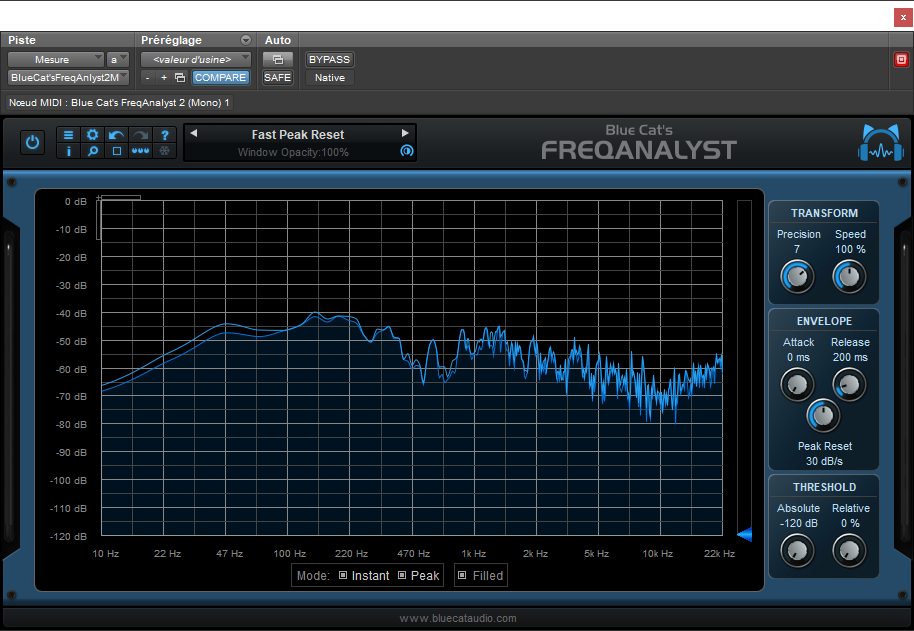
Task: Open the BlueCat'sFreqAnlyst2M plug-in selector
Action: [x=68, y=77]
